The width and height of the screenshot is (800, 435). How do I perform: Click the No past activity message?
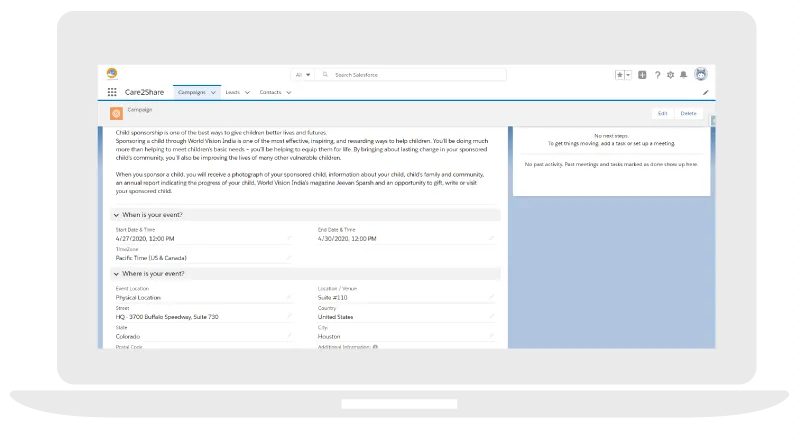pos(611,164)
